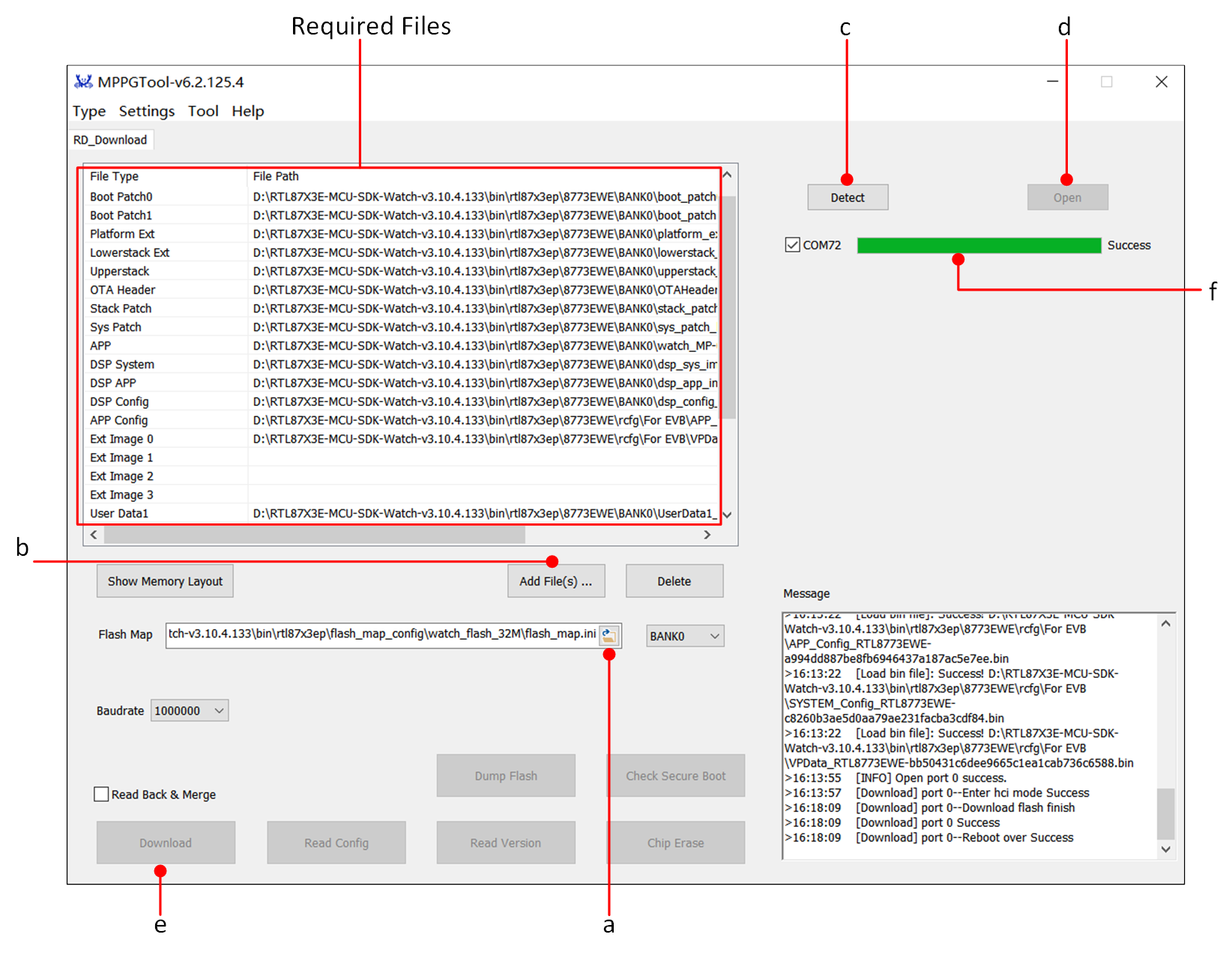Open the Settings menu

pos(146,112)
